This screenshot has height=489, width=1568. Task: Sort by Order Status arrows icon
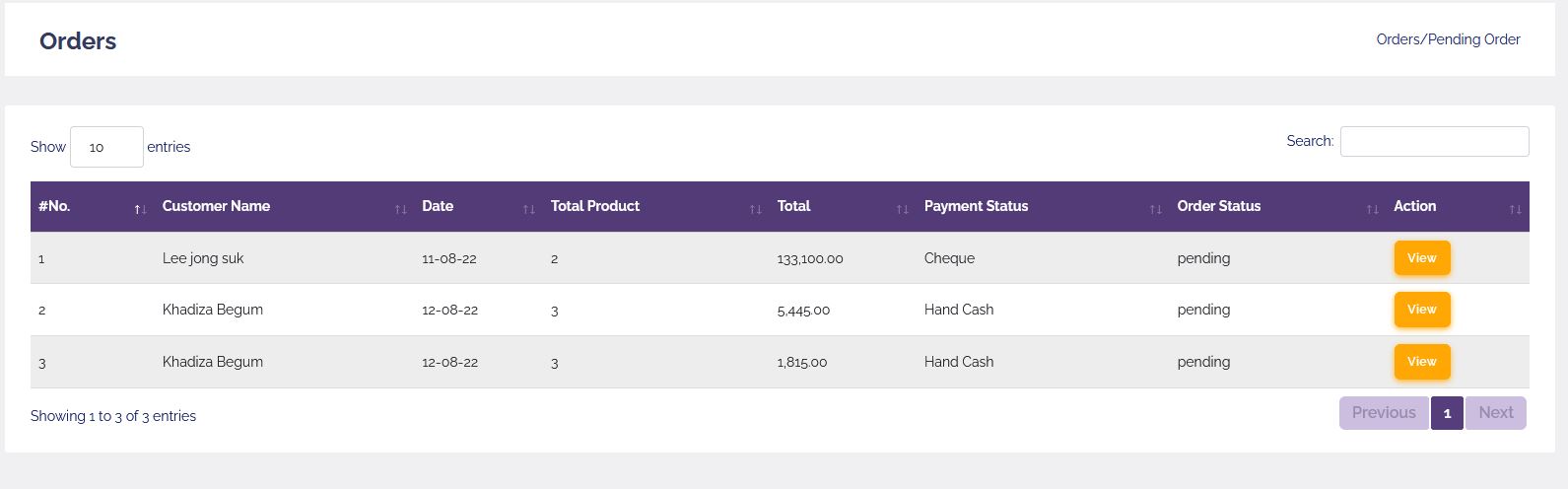(x=1372, y=209)
